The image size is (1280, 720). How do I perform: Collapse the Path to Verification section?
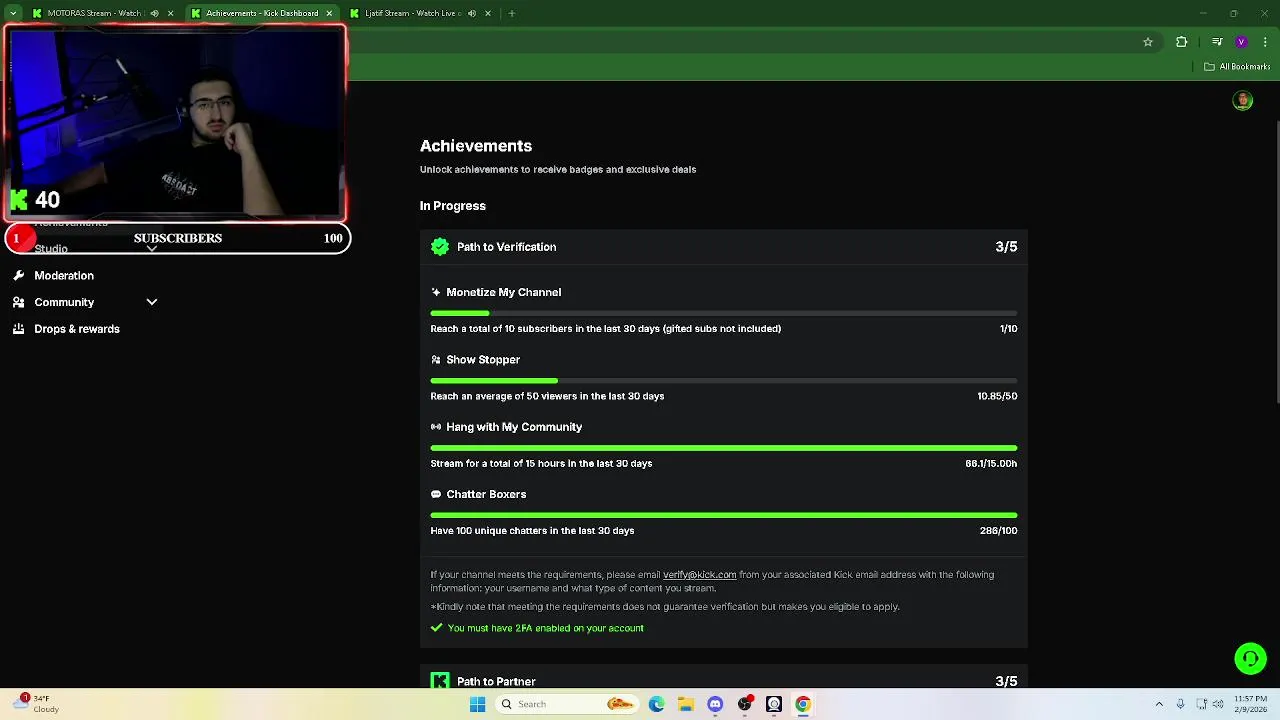pyautogui.click(x=724, y=247)
